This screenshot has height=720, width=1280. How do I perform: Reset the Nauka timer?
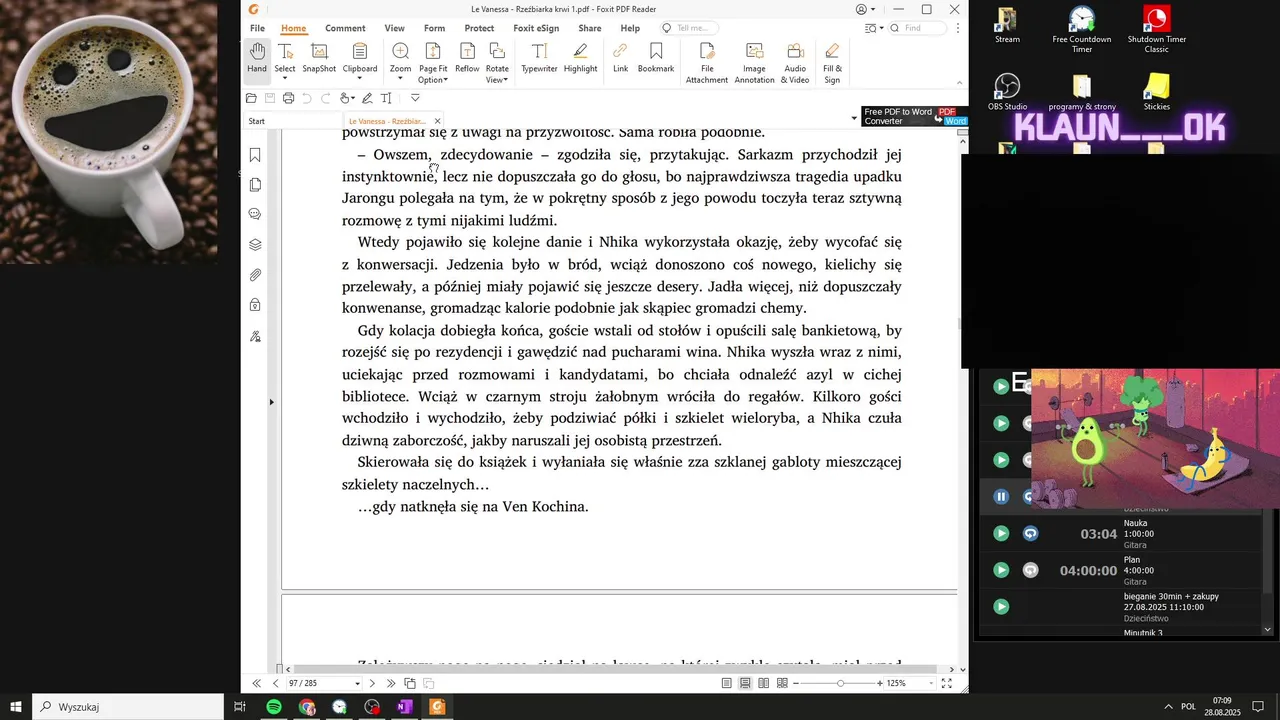1031,533
